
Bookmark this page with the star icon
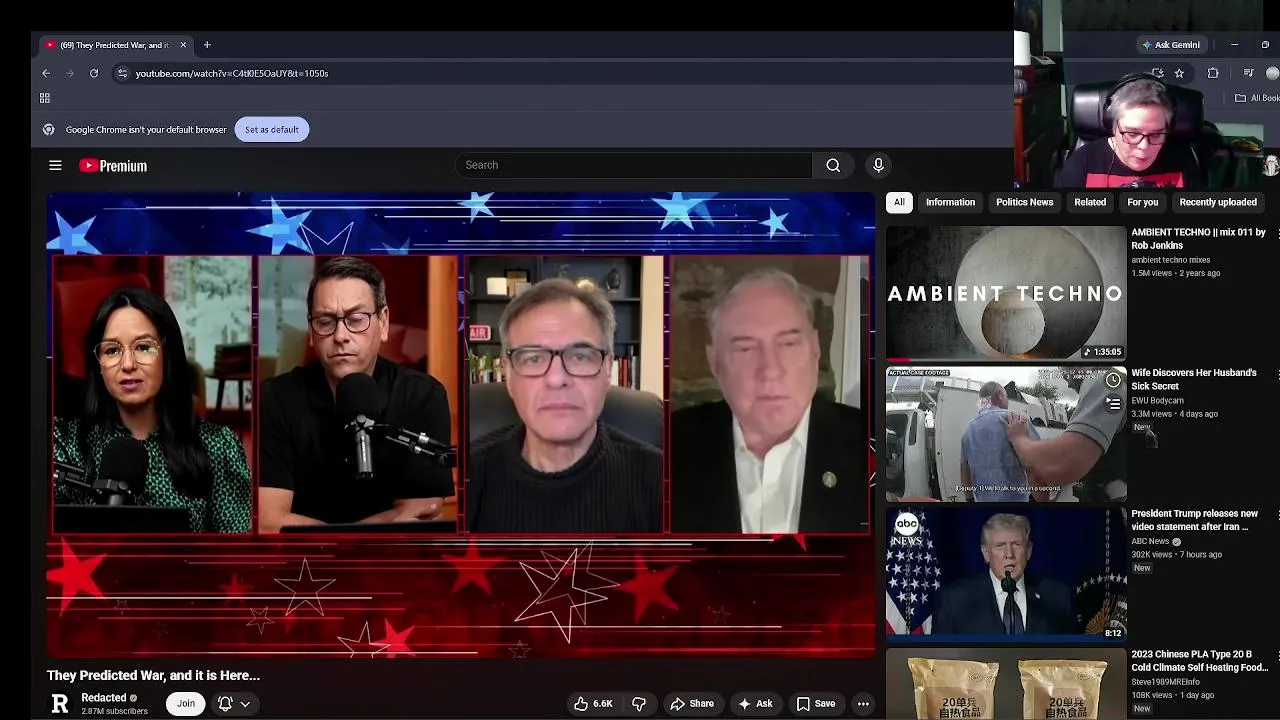1179,73
